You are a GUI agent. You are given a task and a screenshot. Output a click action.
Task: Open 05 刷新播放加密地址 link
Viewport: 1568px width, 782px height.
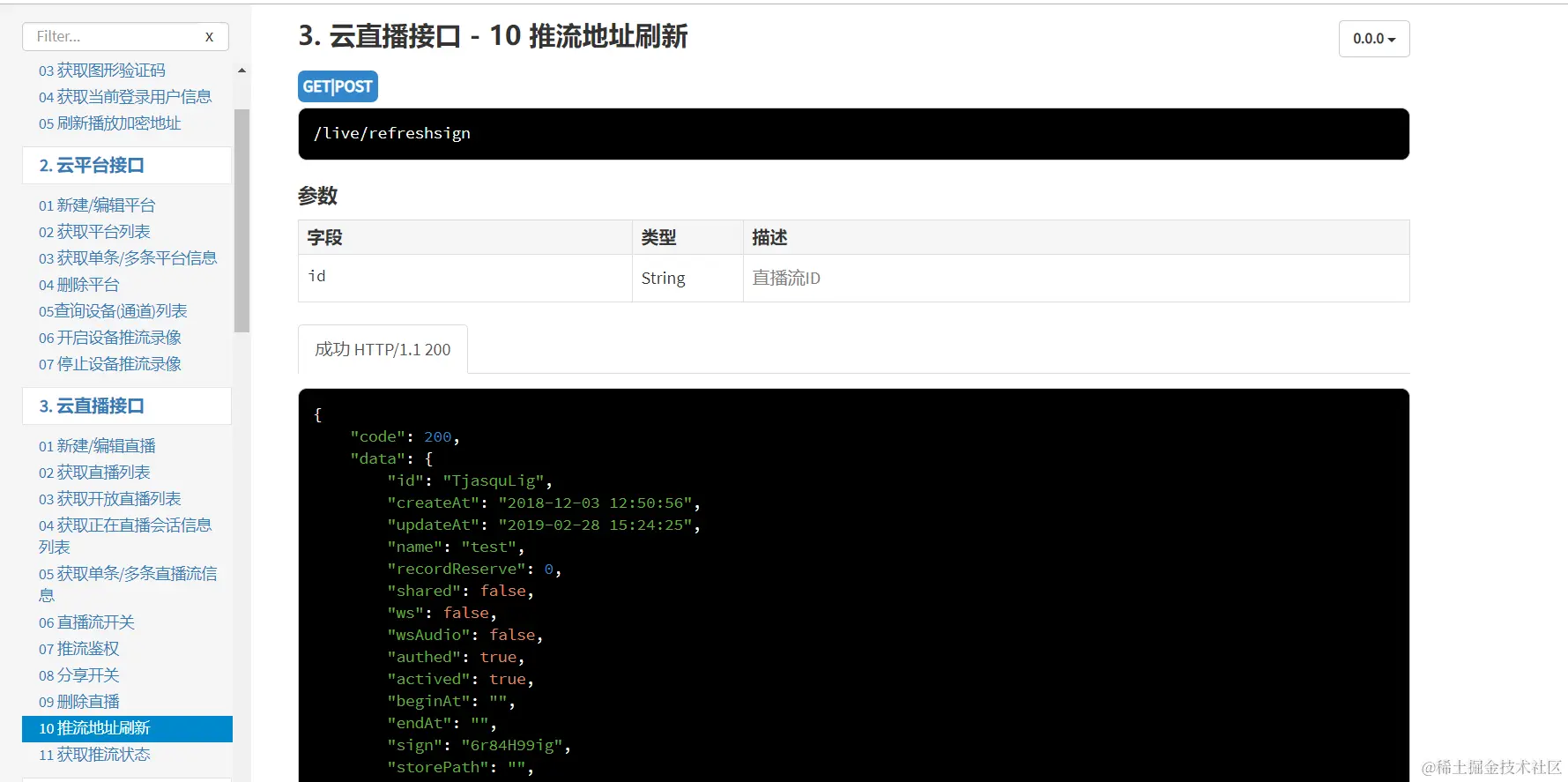click(110, 123)
